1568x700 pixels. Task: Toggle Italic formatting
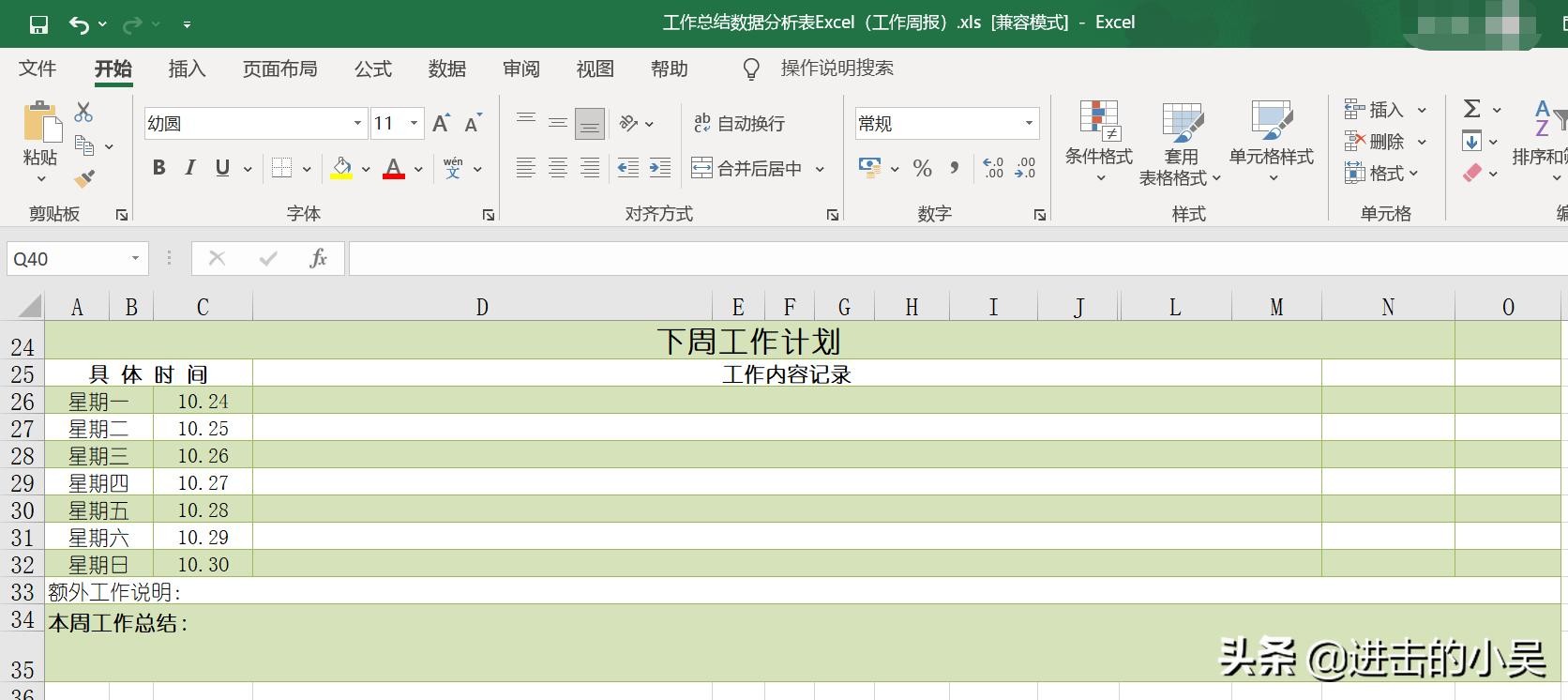click(x=190, y=168)
